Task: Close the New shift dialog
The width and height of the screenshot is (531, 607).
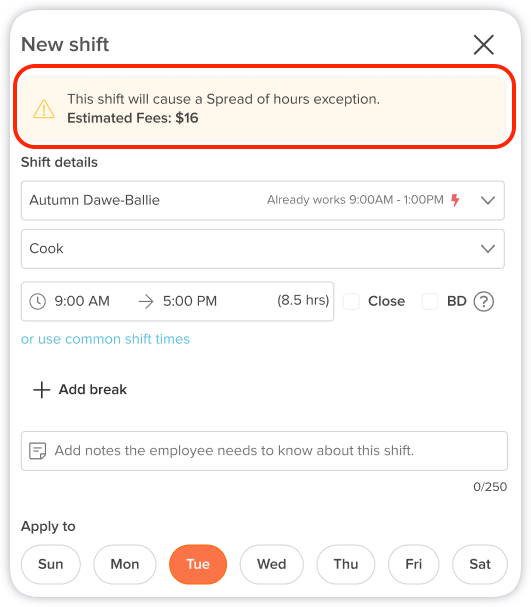Action: [x=483, y=45]
